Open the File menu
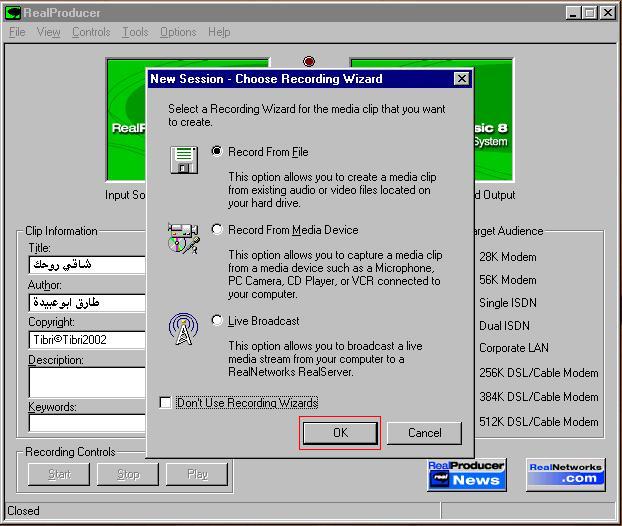 coord(17,32)
